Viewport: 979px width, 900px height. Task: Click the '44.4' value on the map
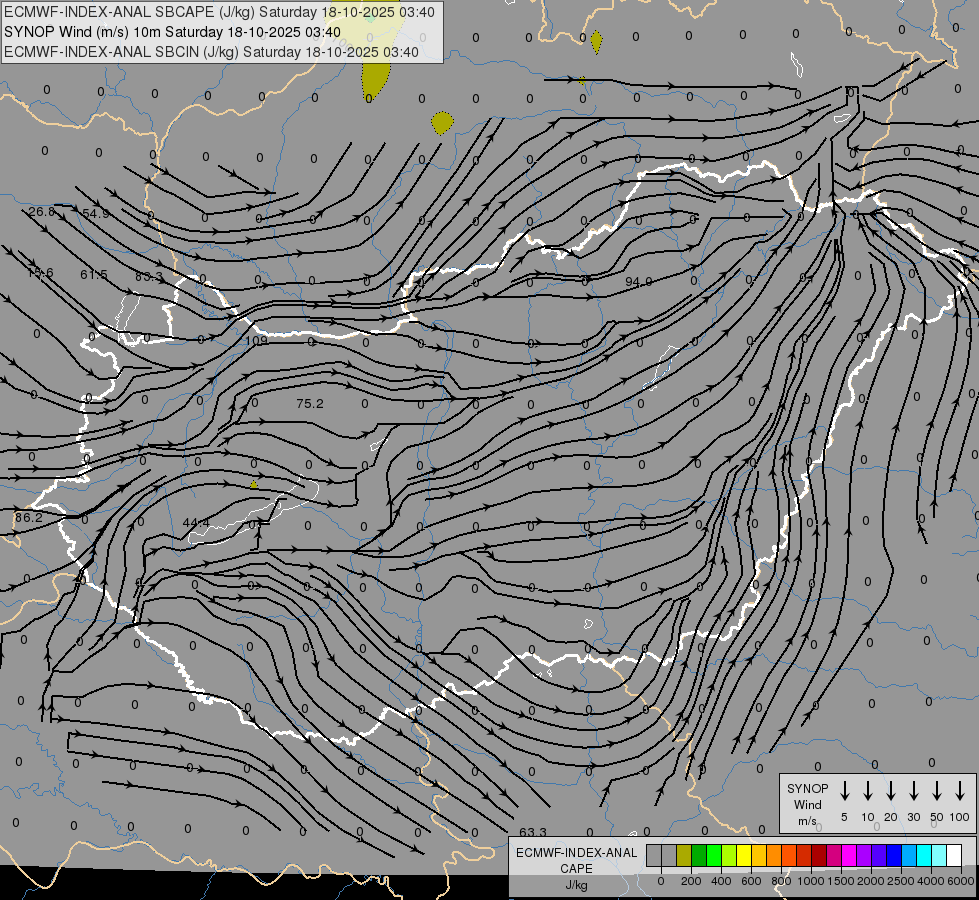pos(196,522)
